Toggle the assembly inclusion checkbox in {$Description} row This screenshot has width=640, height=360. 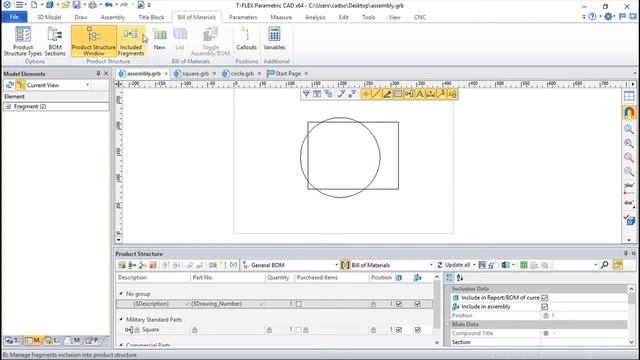418,304
